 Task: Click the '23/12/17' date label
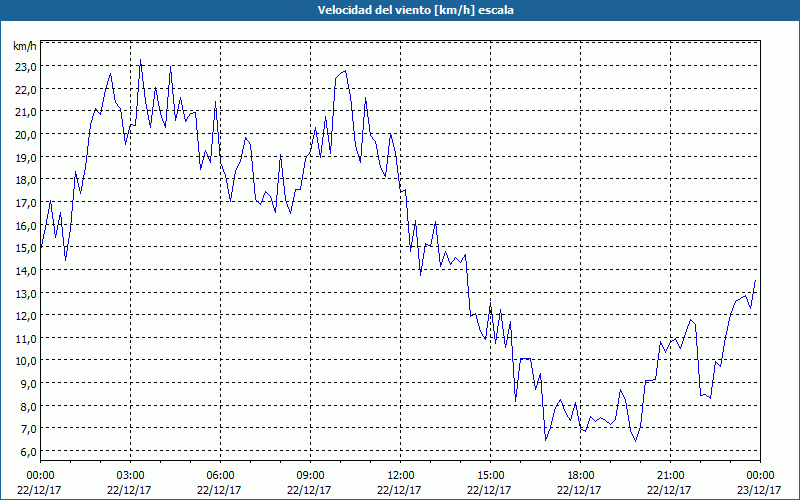click(760, 490)
